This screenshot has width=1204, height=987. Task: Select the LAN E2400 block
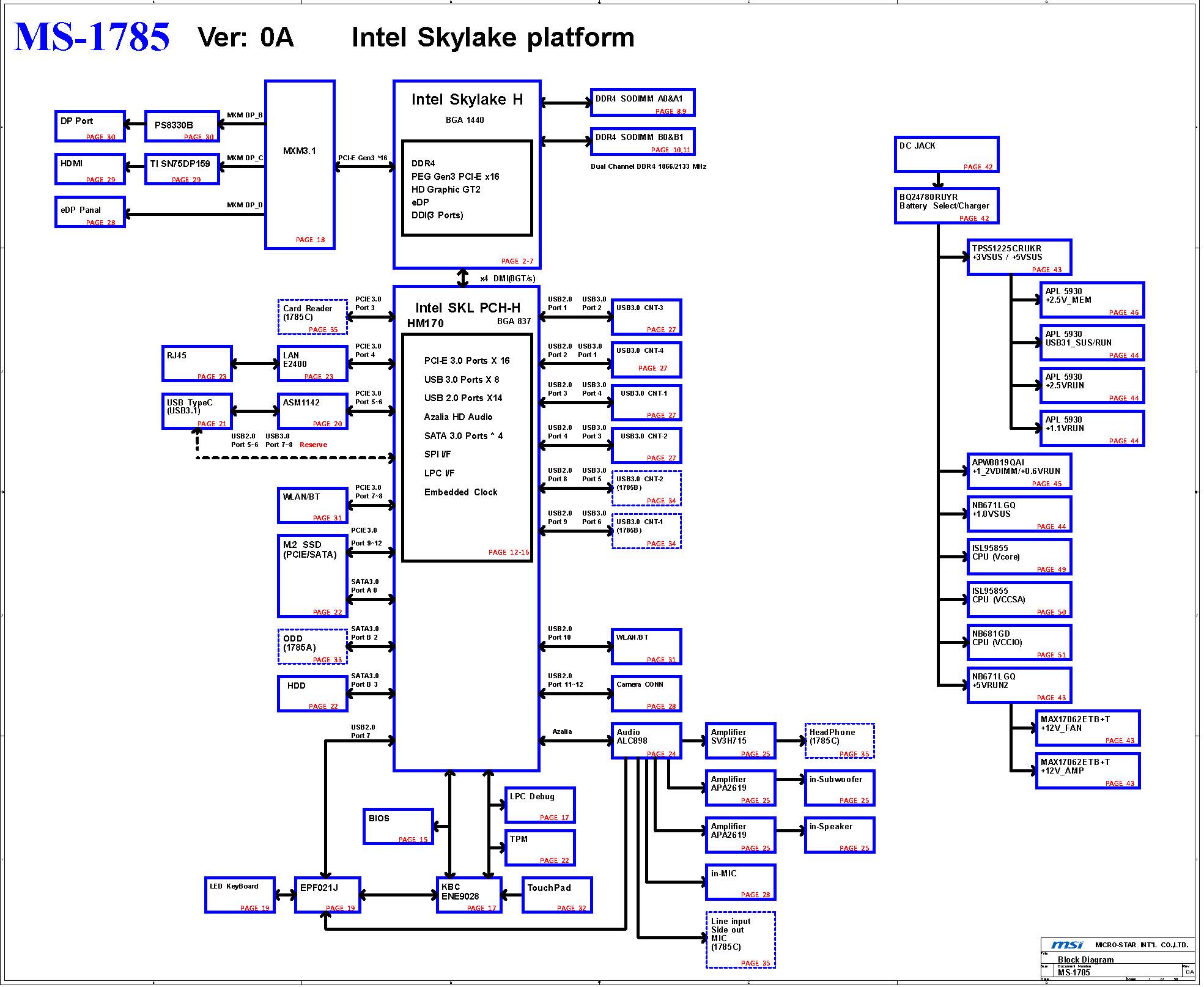[312, 363]
